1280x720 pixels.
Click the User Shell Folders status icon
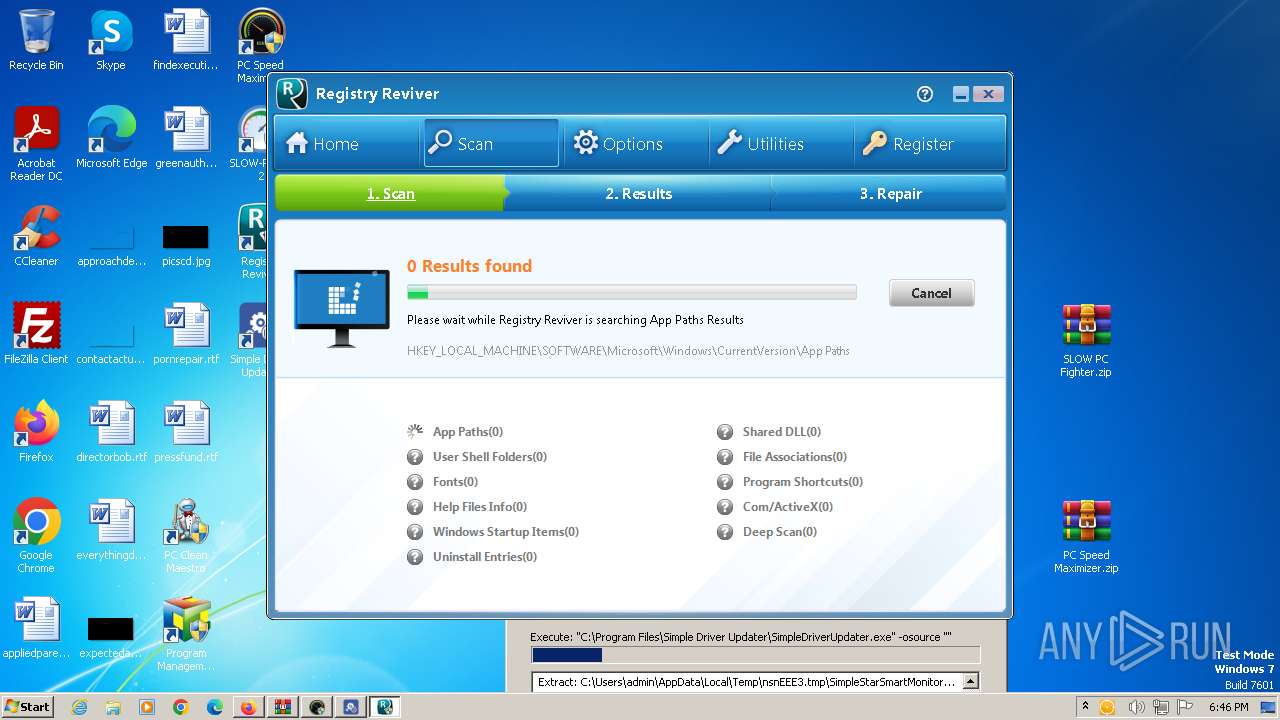click(x=415, y=457)
